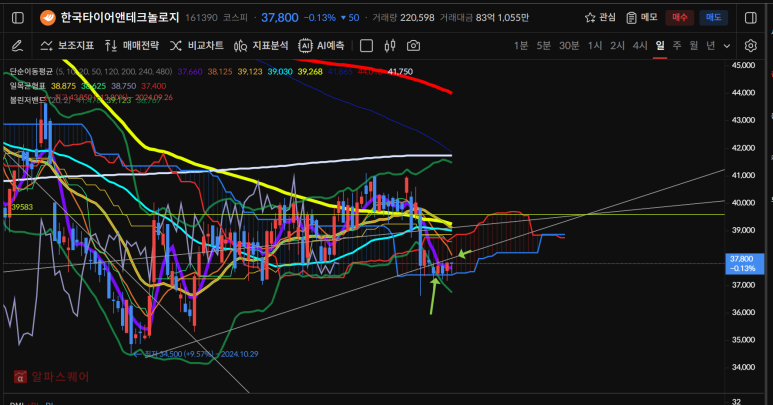Click the red 매수 buy button
The image size is (773, 405).
pos(679,18)
